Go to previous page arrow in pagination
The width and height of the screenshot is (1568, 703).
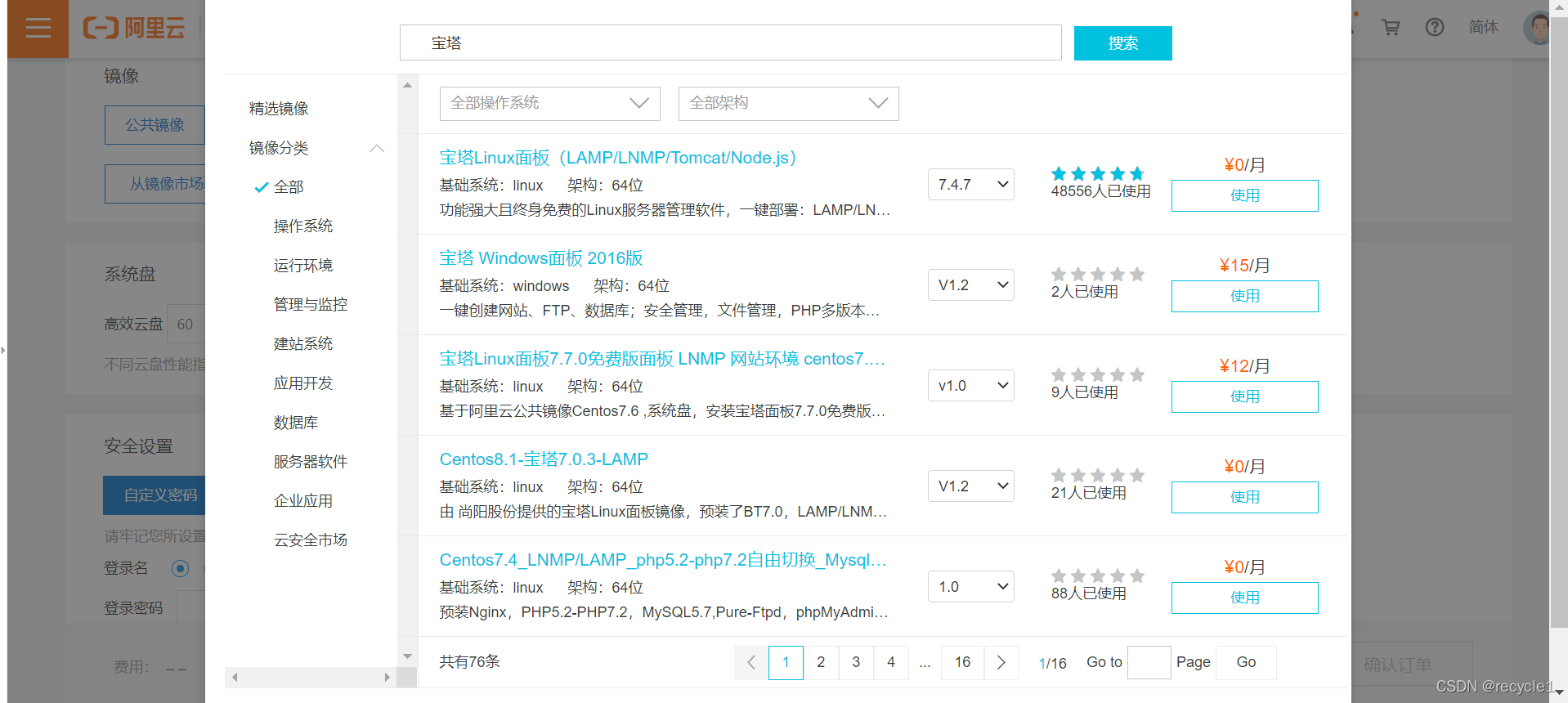[x=751, y=662]
